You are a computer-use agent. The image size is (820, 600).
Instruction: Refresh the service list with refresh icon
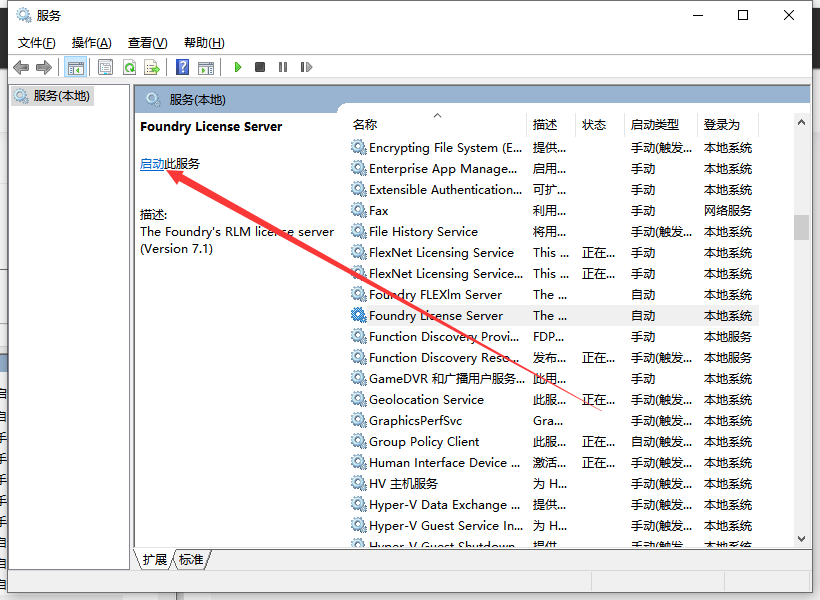point(130,66)
